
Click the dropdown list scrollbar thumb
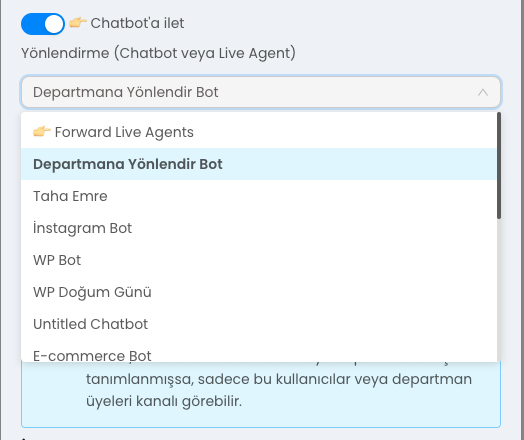pos(499,166)
